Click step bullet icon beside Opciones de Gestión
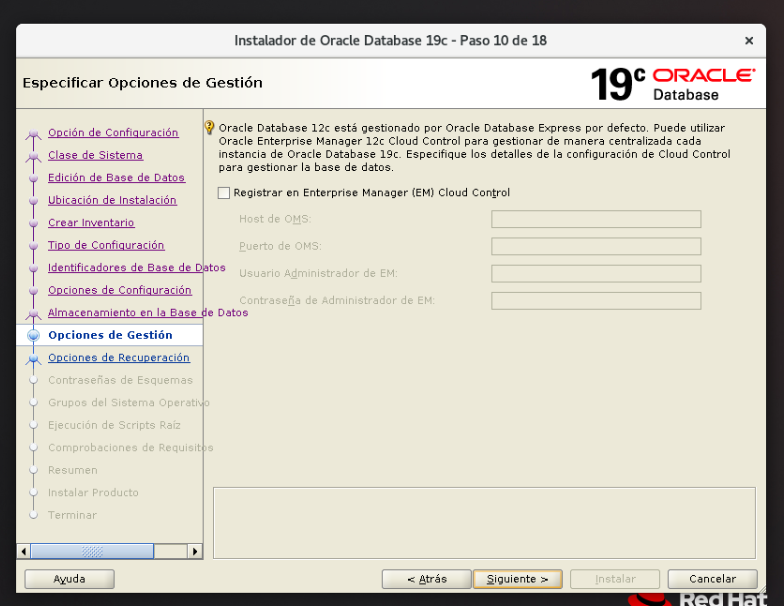 (x=34, y=336)
